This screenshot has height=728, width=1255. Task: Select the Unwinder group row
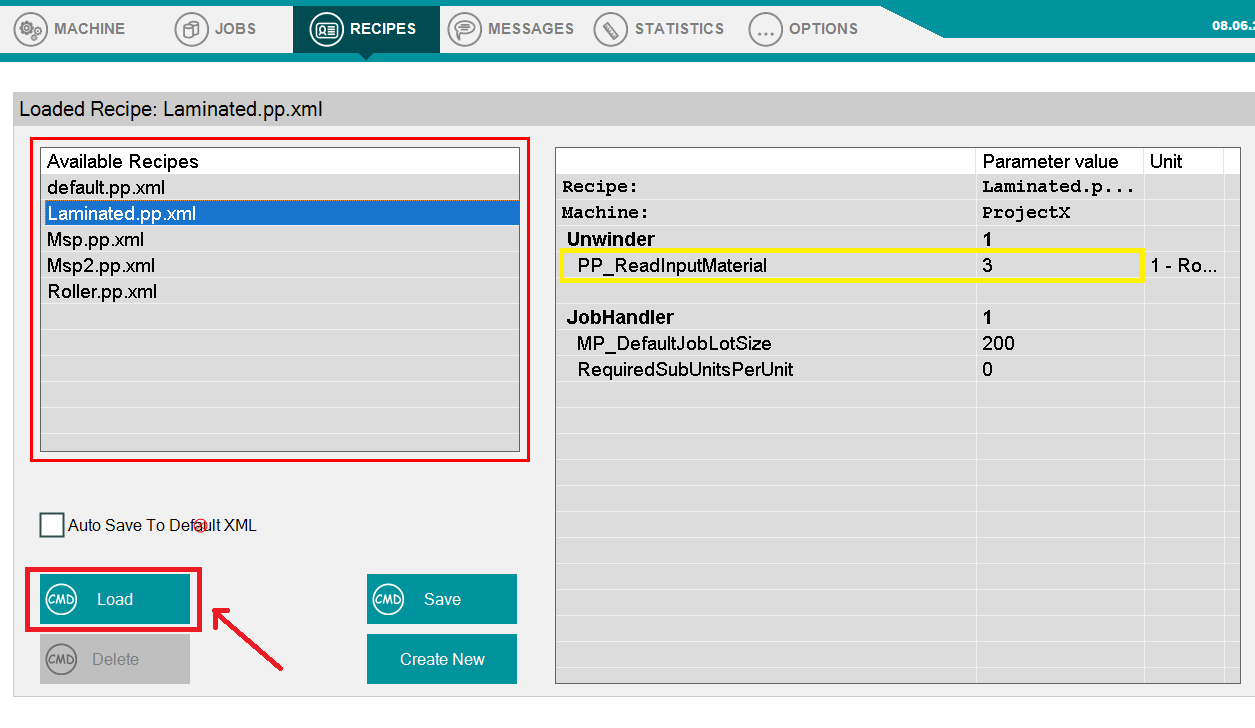click(611, 239)
